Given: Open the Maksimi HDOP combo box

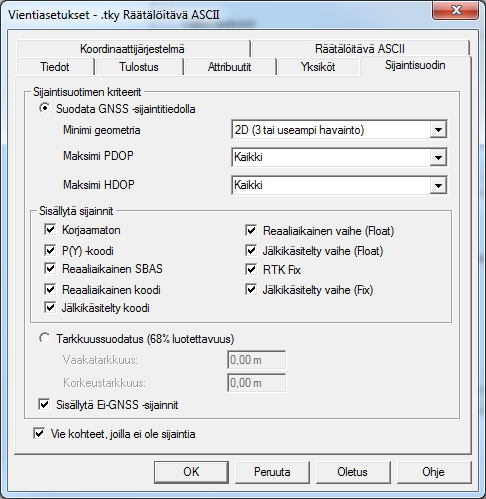Looking at the screenshot, I should tap(339, 185).
